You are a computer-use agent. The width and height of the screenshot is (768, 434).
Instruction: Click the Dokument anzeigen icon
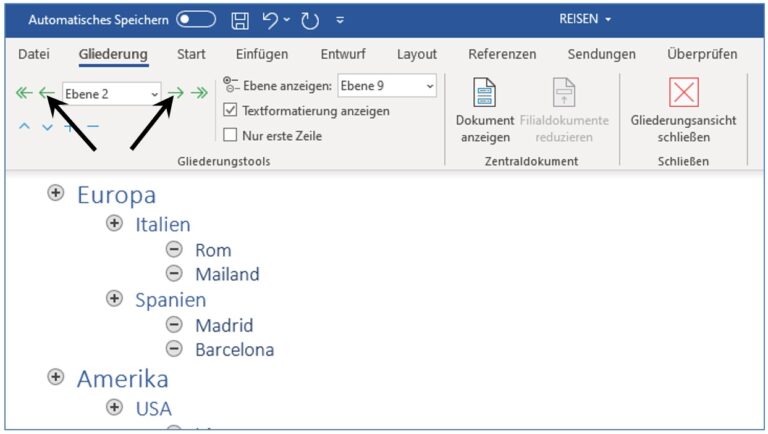tap(484, 92)
